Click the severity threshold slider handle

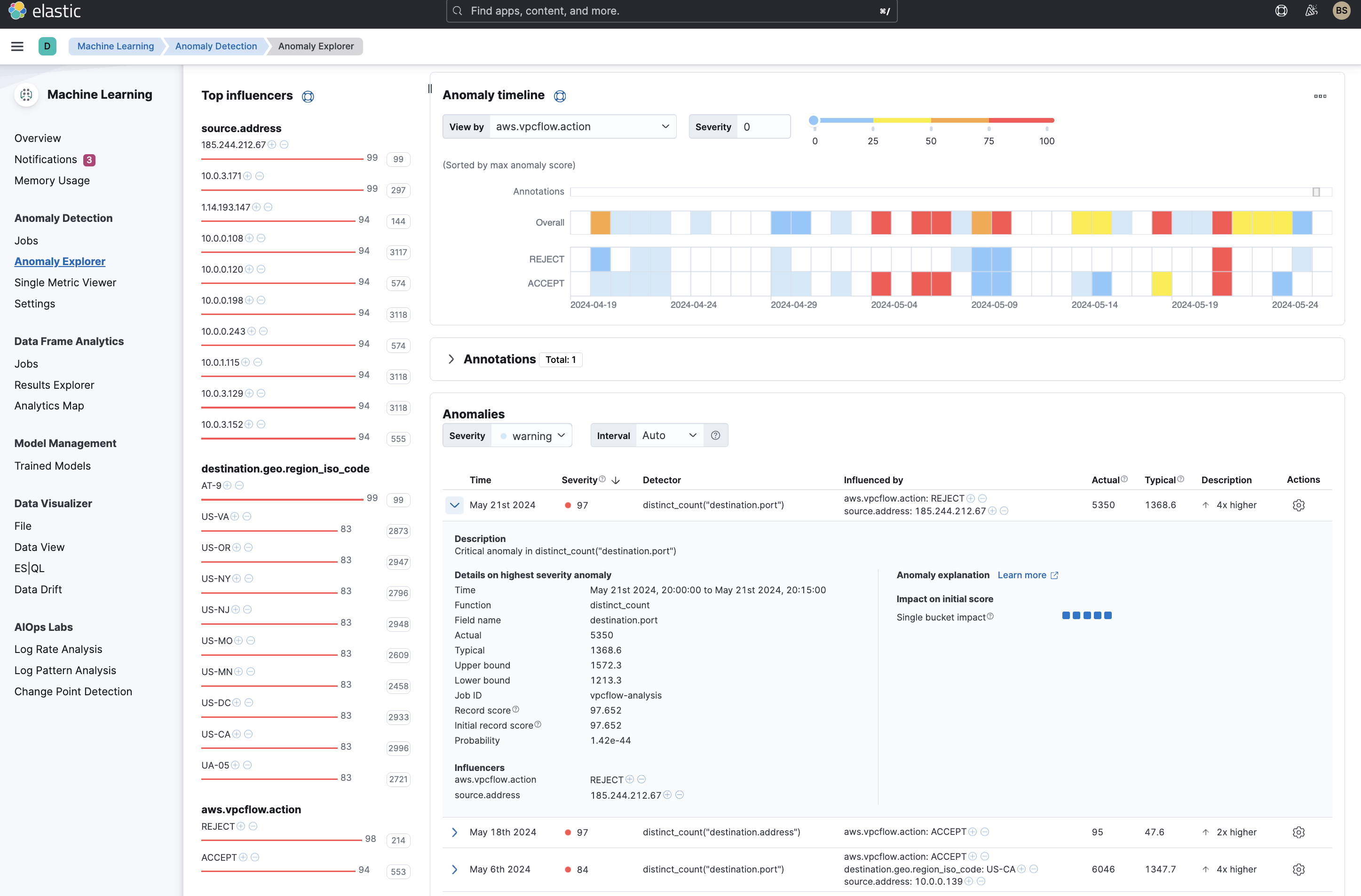813,120
